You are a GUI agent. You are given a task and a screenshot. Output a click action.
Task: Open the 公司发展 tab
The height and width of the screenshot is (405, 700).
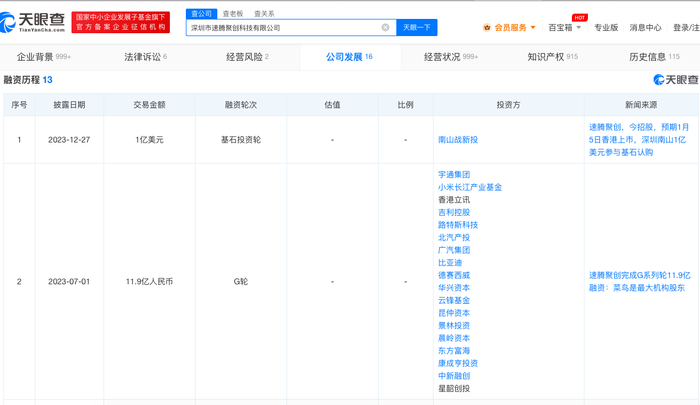click(349, 57)
